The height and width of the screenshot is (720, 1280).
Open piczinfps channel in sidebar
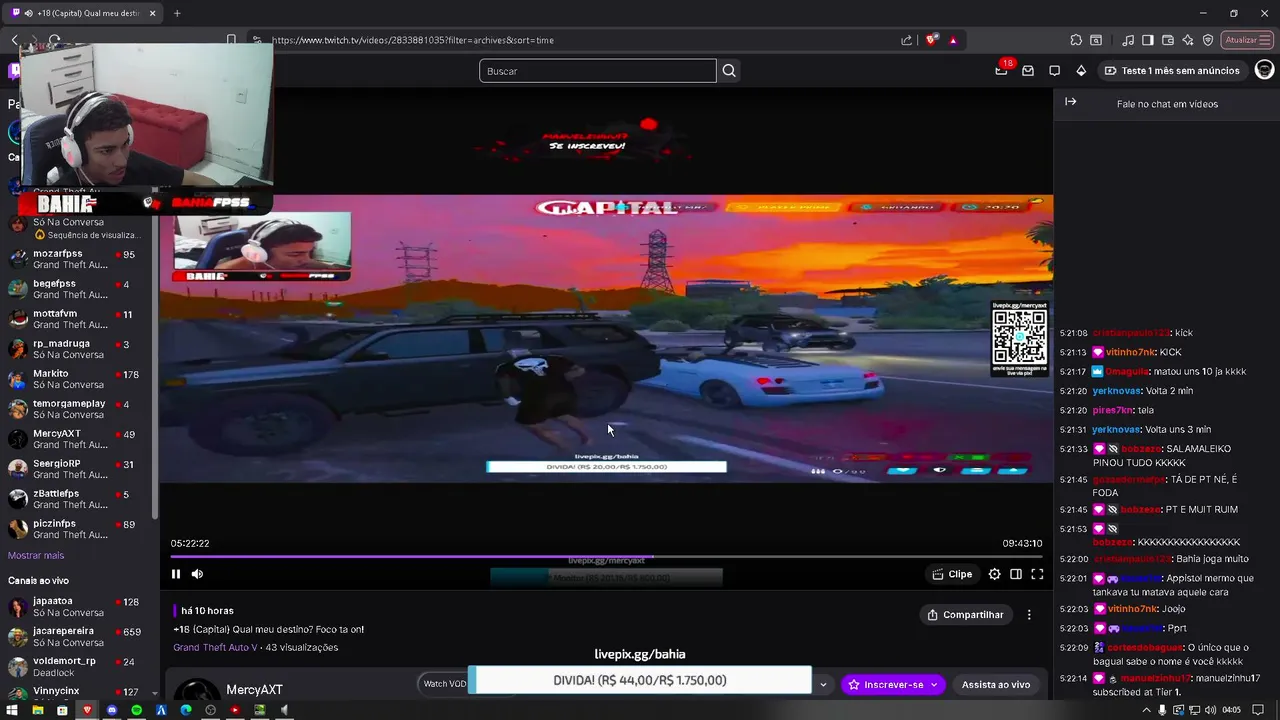[79, 530]
